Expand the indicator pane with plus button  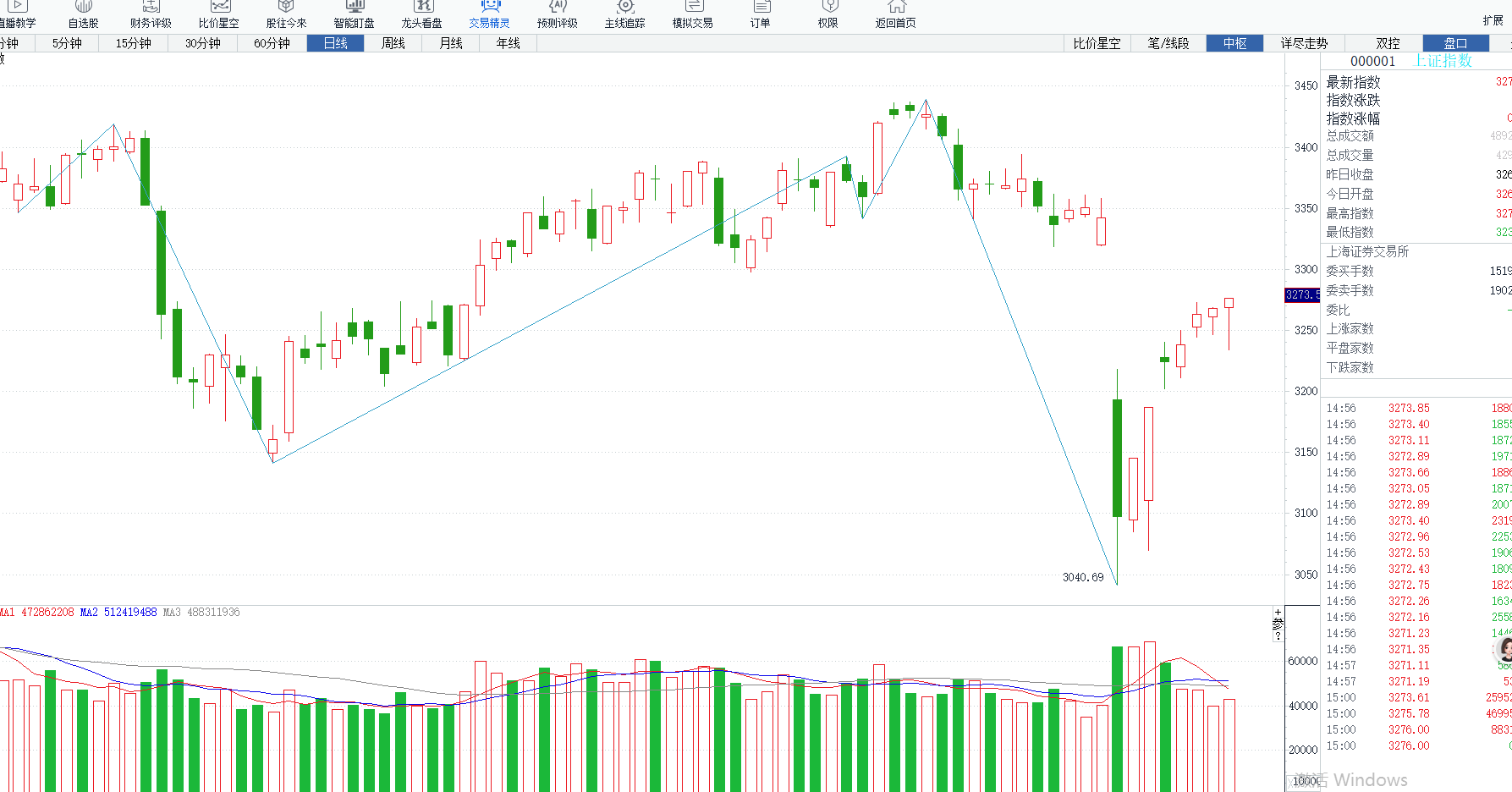click(1278, 612)
